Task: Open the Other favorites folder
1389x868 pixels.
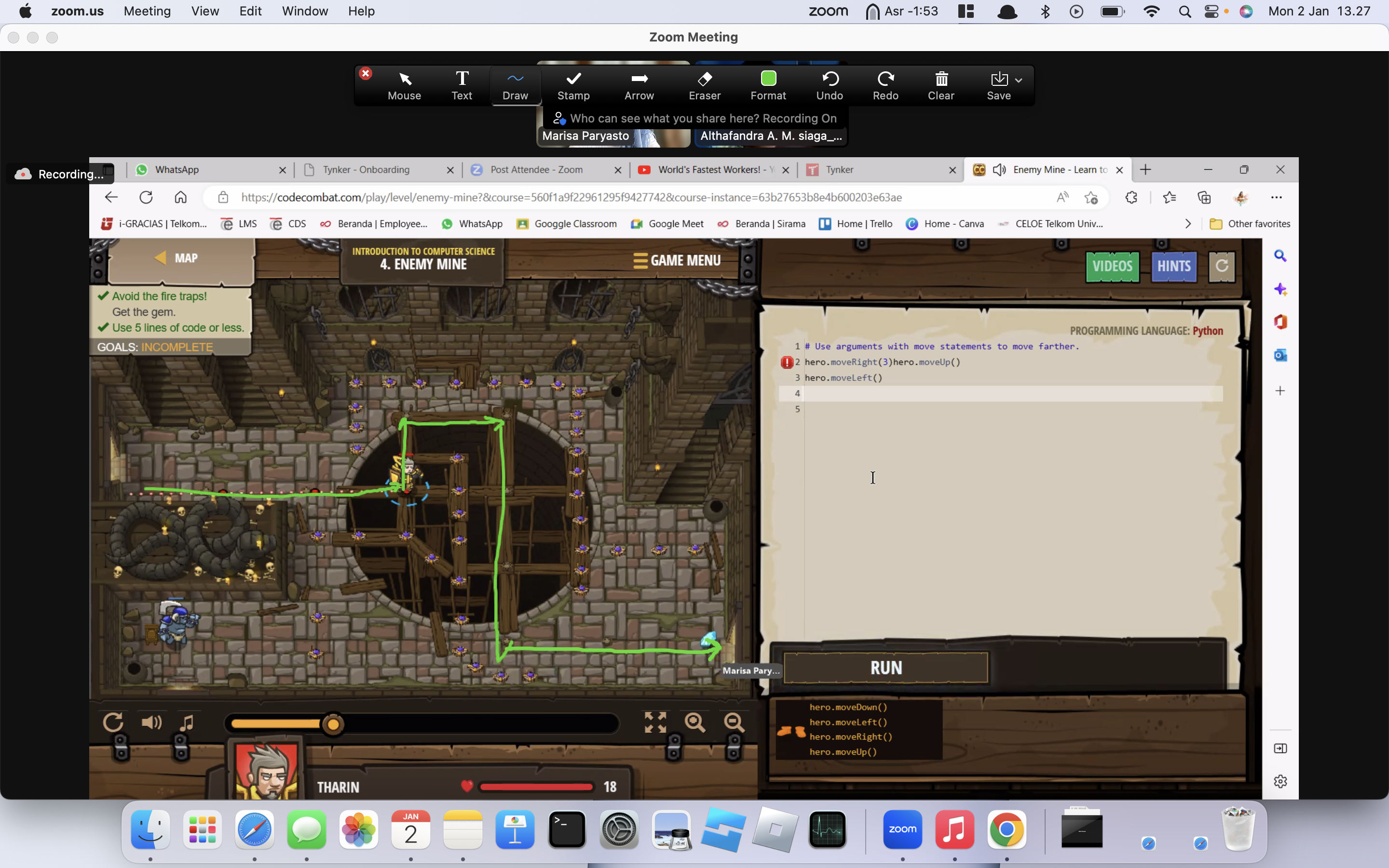Action: (x=1250, y=224)
